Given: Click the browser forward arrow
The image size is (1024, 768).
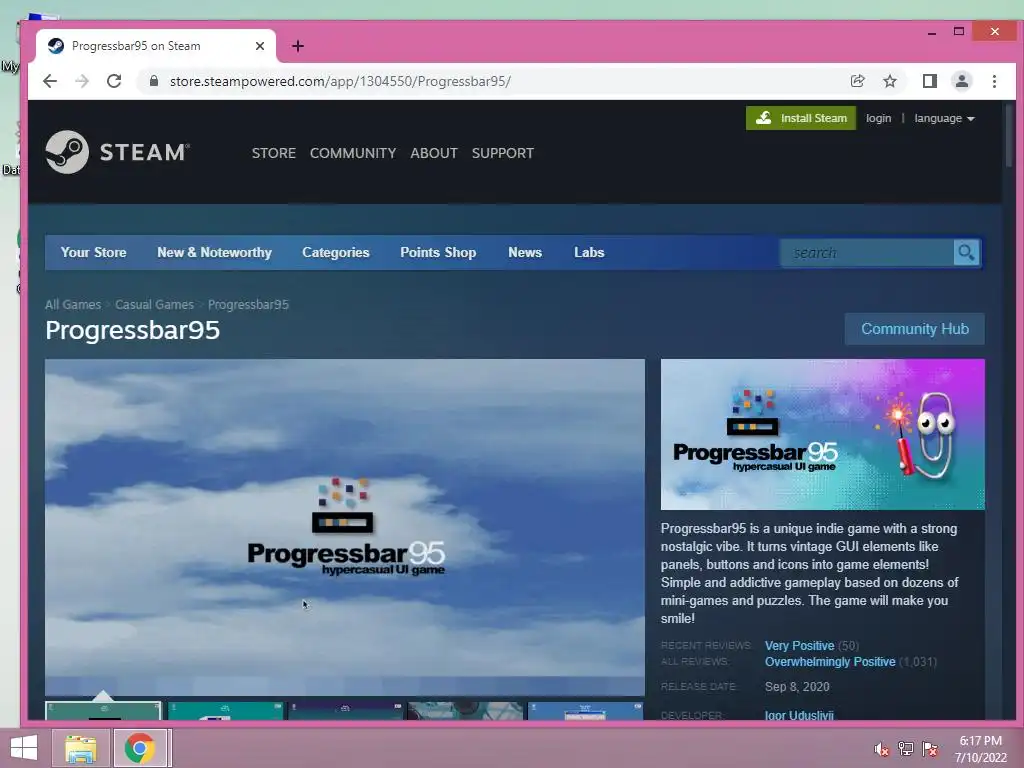Looking at the screenshot, I should pyautogui.click(x=82, y=81).
